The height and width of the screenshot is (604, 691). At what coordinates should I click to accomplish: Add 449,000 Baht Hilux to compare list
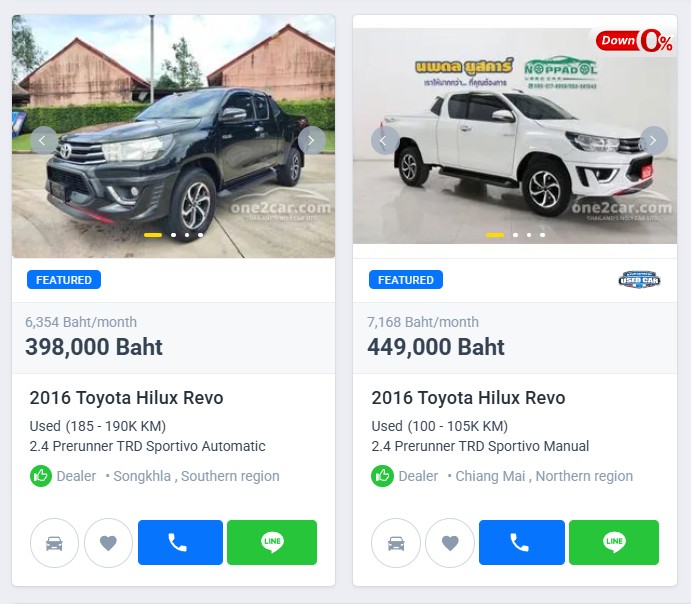pyautogui.click(x=396, y=543)
